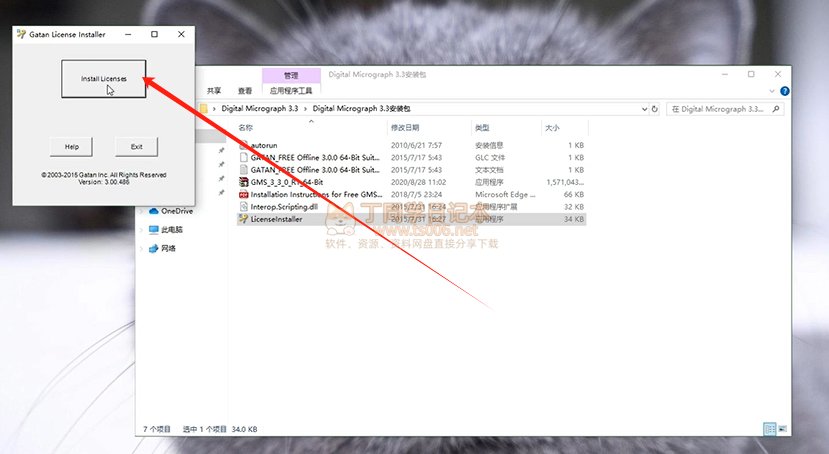Click the Gatan License Installer title icon
Viewport: 829px width, 454px height.
(21, 34)
